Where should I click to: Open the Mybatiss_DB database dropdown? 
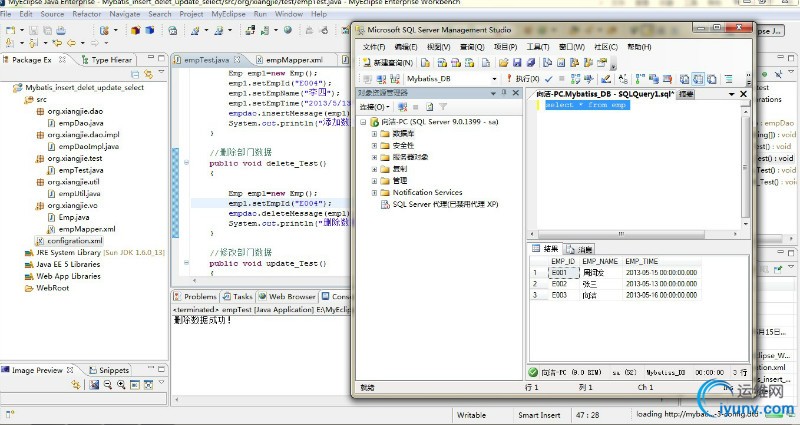coord(494,79)
